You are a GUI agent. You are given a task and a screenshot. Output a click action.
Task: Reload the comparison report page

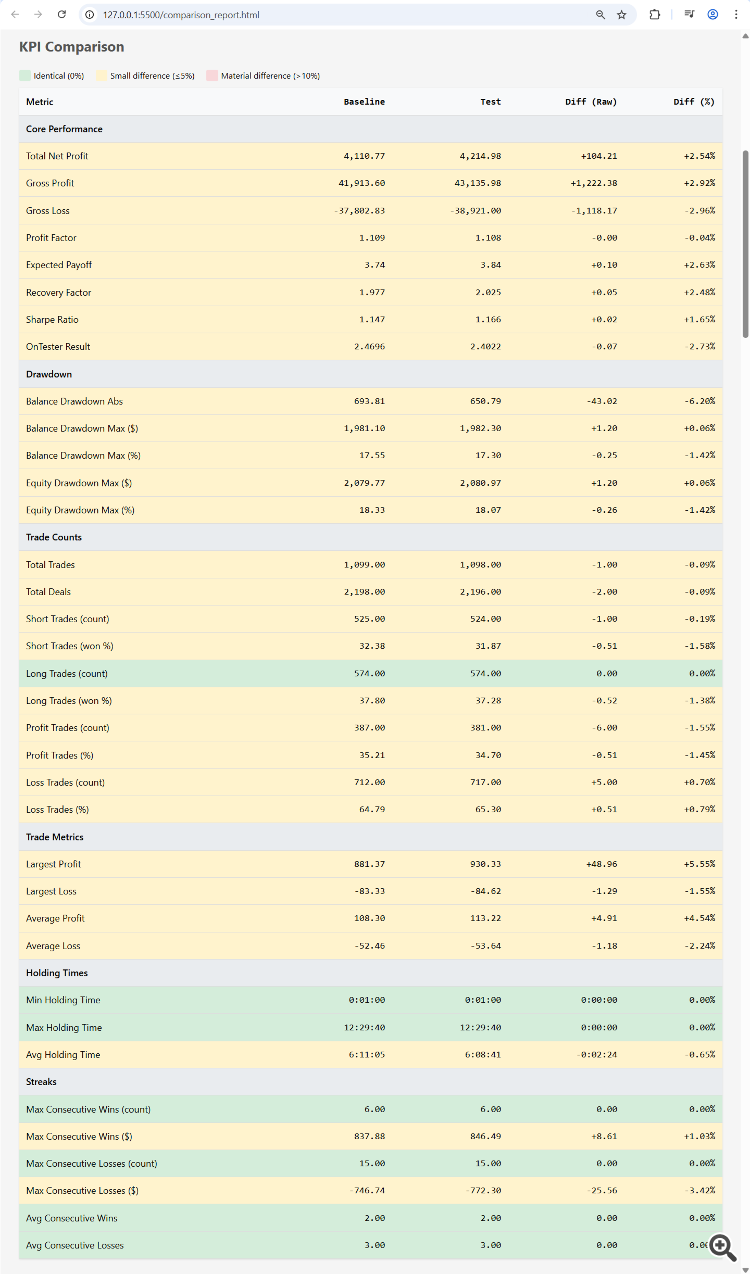pos(62,15)
